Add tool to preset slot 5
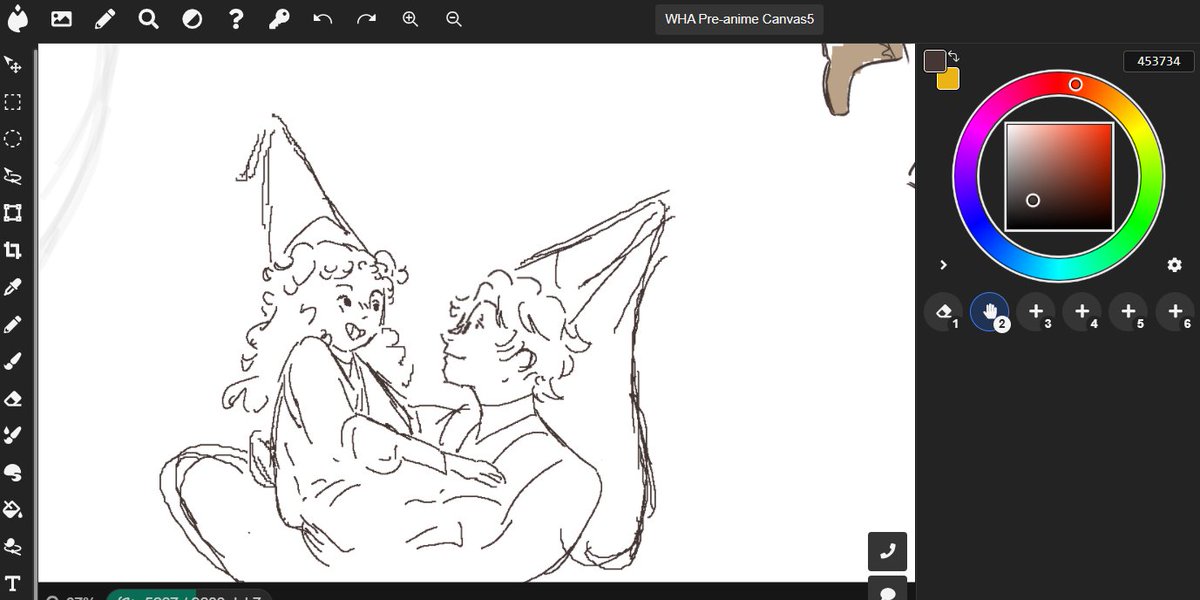 [1128, 312]
